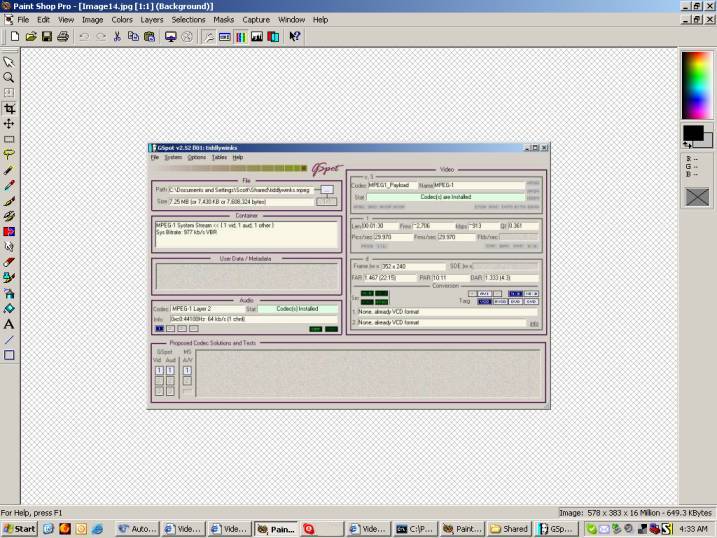Open the Capture menu
717x538 pixels.
click(x=256, y=20)
